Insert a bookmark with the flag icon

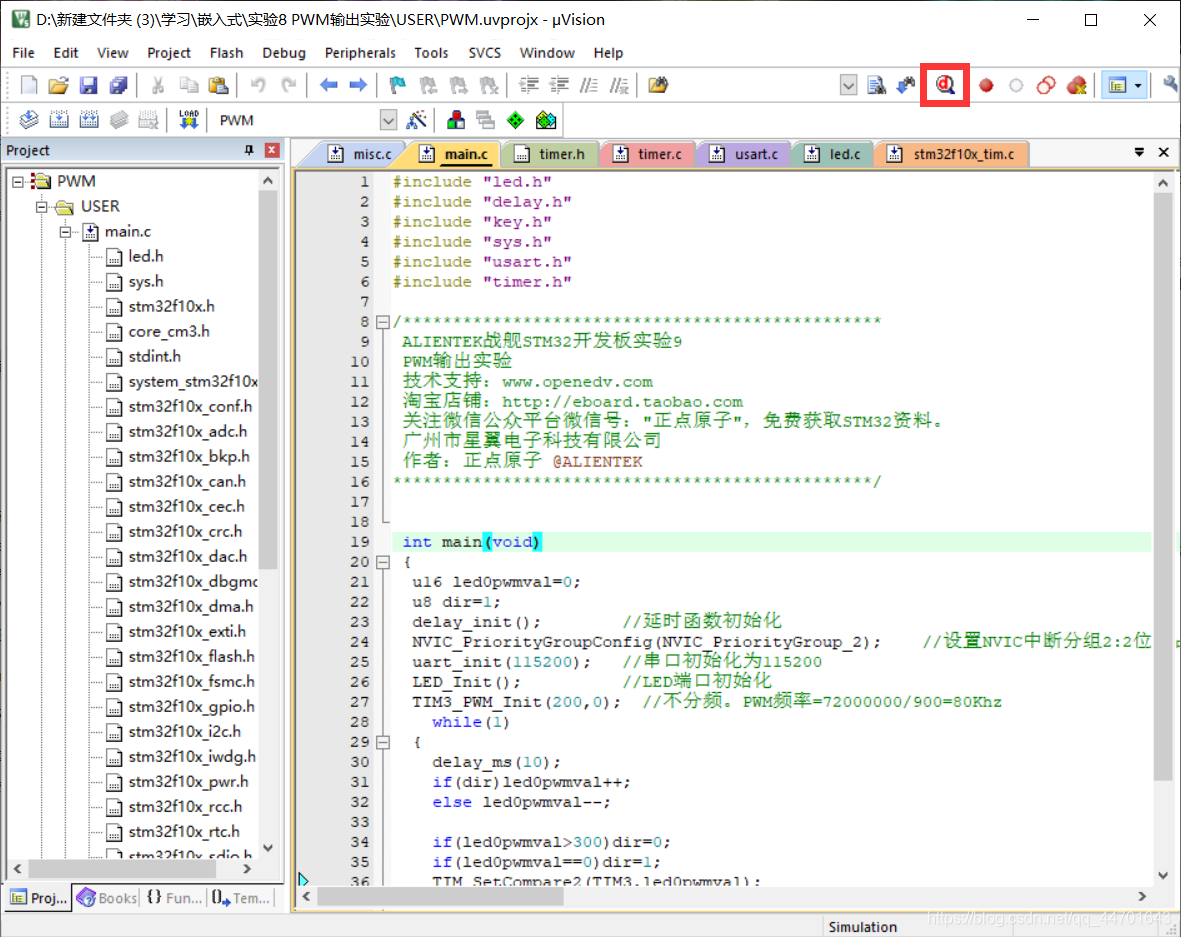coord(398,85)
